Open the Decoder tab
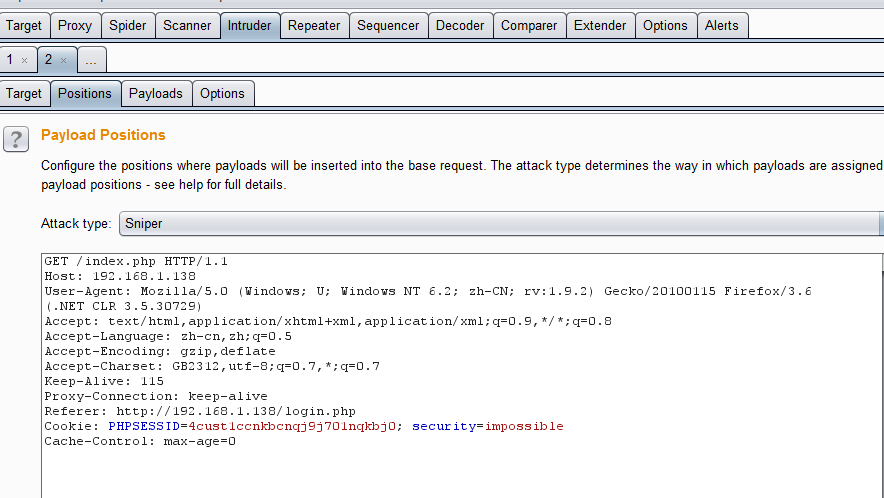 coord(460,26)
